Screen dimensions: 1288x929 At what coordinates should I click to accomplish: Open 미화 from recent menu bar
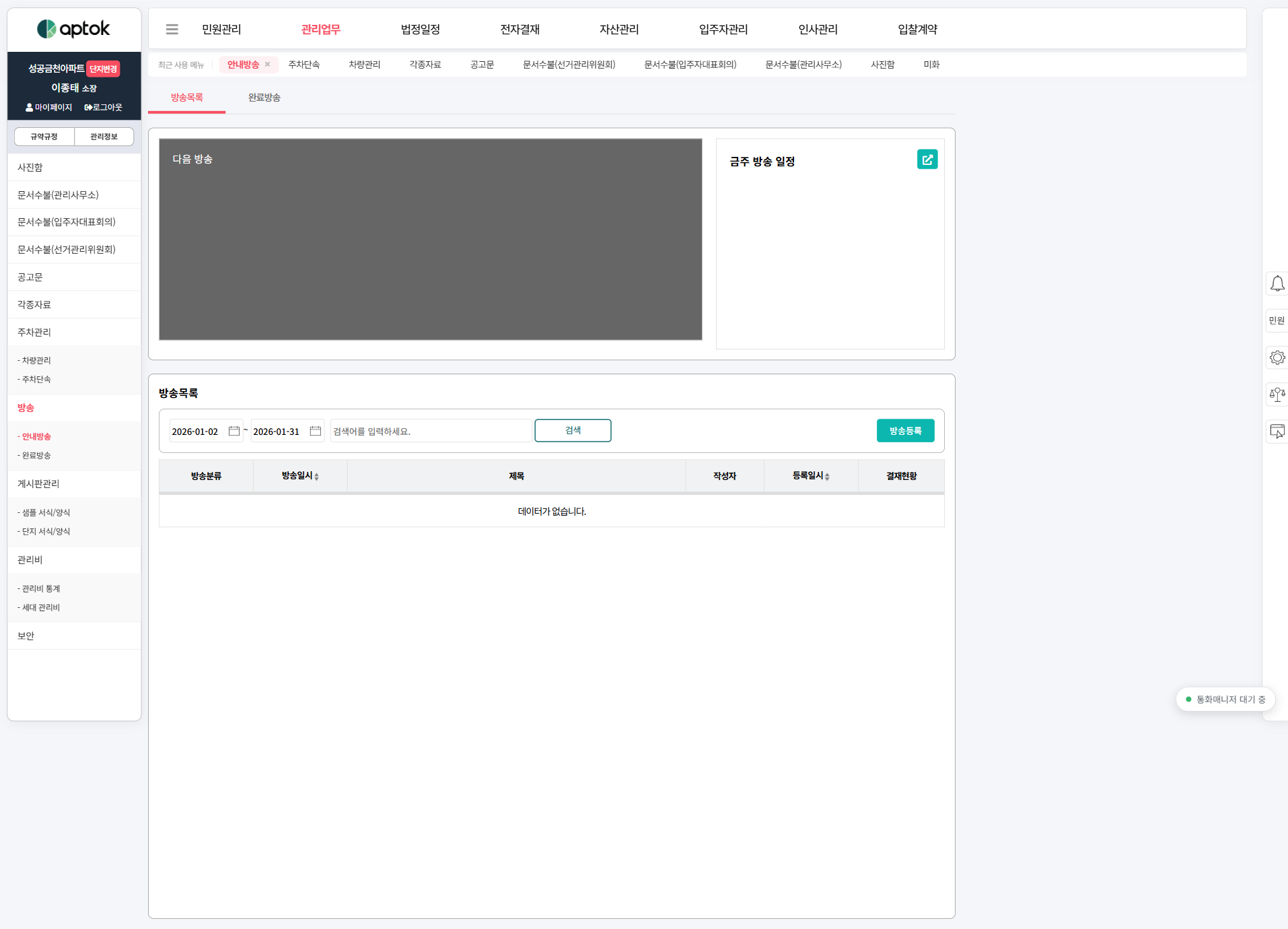click(x=931, y=65)
